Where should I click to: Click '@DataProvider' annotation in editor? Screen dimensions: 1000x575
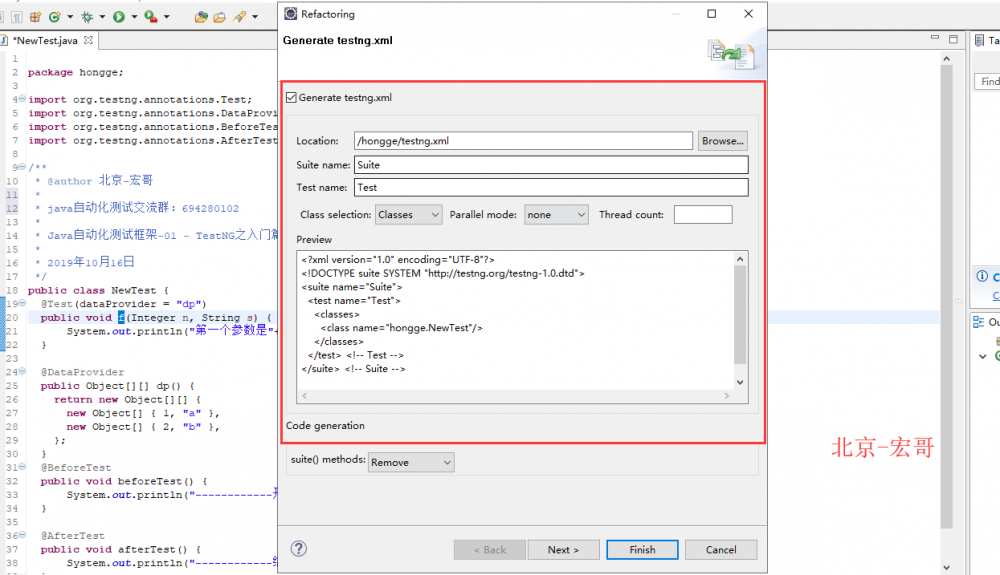[82, 372]
